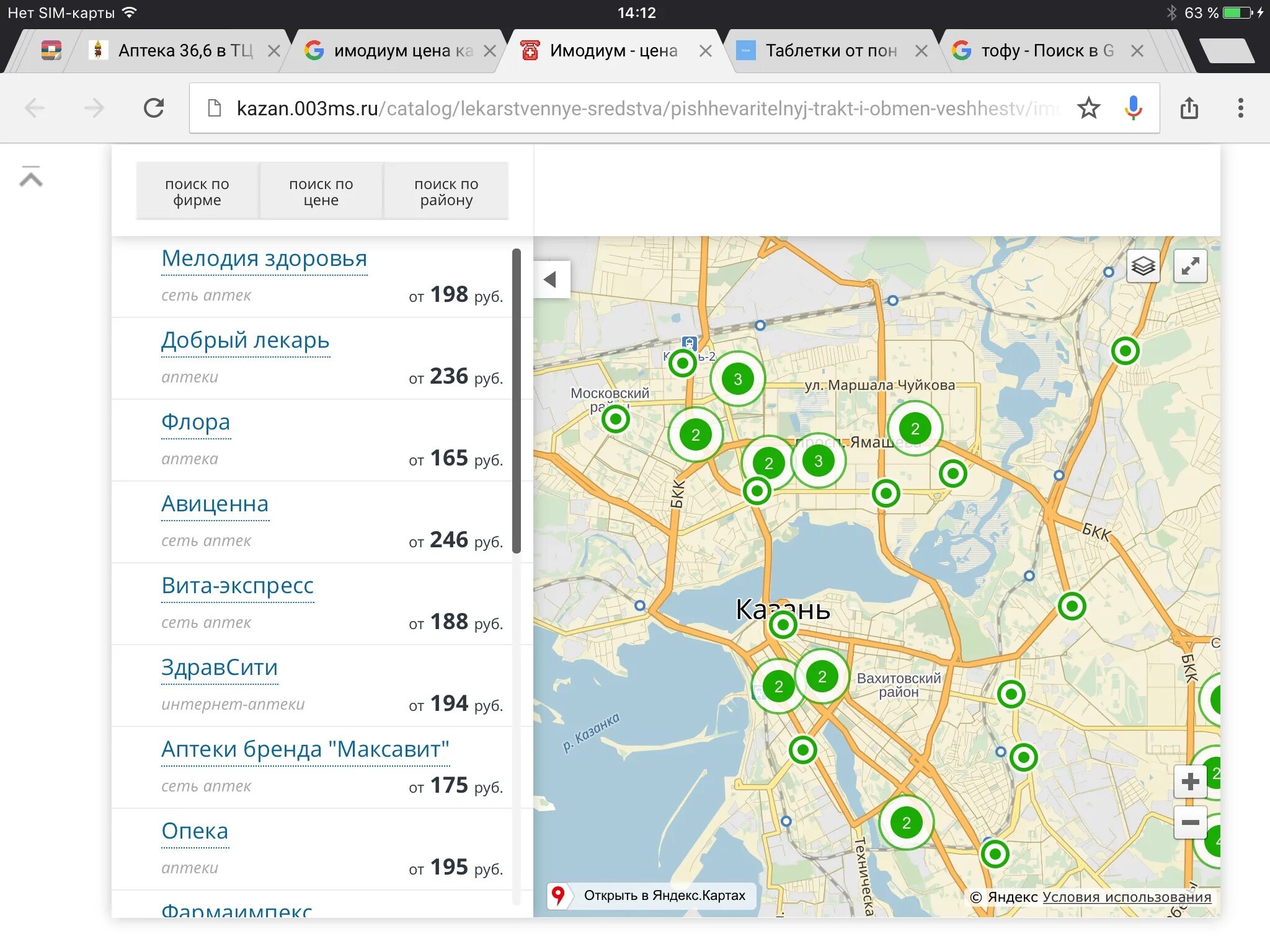This screenshot has height=952, width=1270.
Task: Select the cluster of 2 near Маршала Чуйкова
Action: pyautogui.click(x=915, y=428)
